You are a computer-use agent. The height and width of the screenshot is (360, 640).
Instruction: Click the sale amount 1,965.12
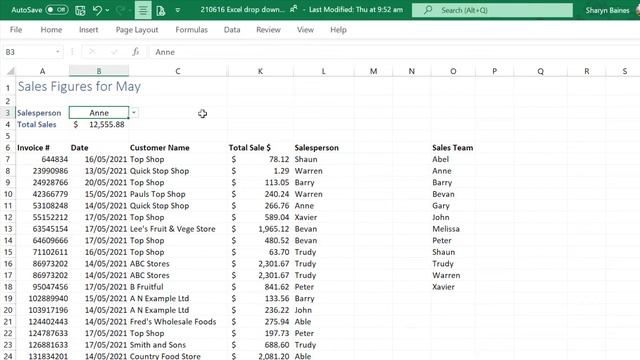[x=273, y=229]
